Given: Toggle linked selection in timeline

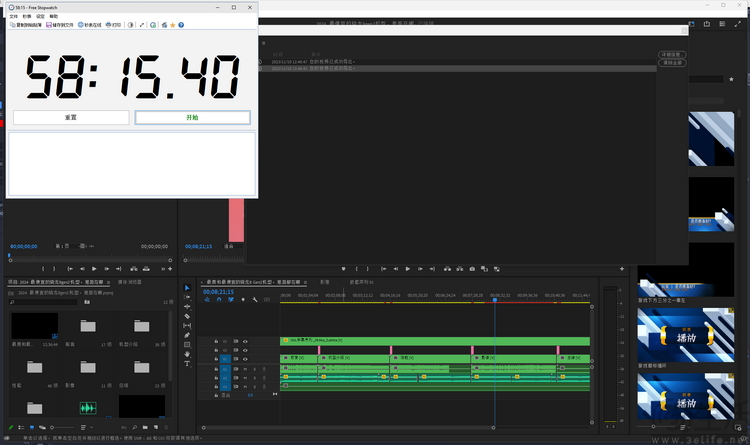Looking at the screenshot, I should coord(231,300).
